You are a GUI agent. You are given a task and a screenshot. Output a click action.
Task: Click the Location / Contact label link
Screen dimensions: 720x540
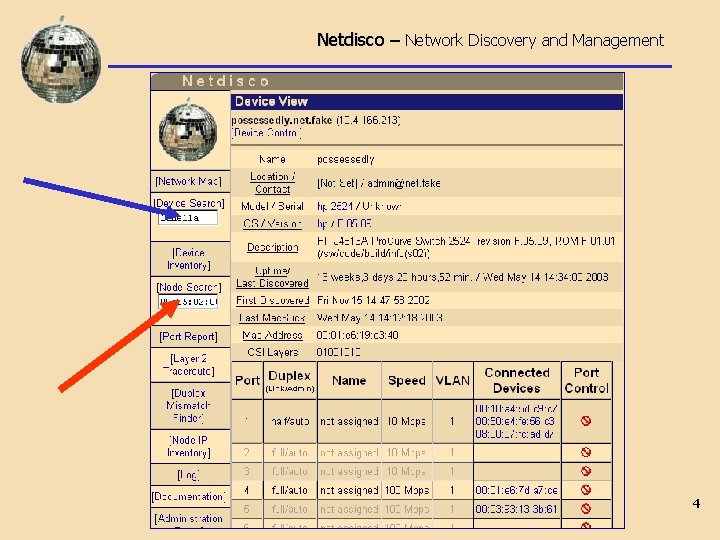[x=272, y=183]
